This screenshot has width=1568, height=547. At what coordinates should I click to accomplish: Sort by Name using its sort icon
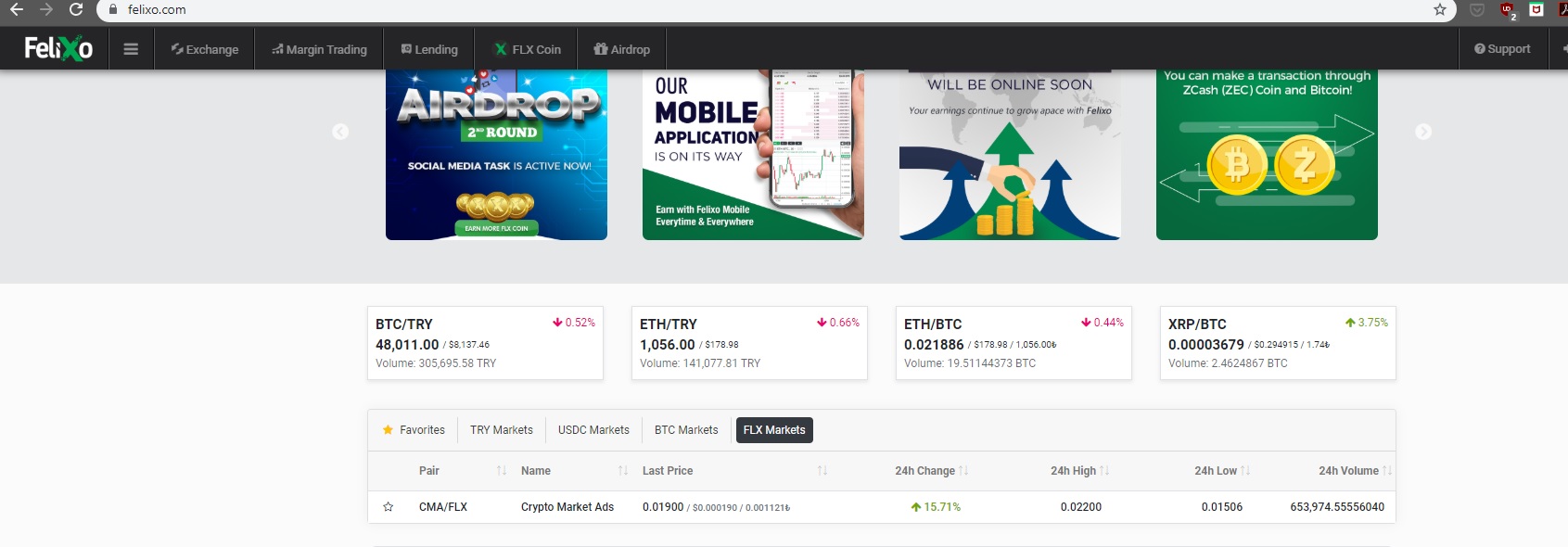pos(623,471)
